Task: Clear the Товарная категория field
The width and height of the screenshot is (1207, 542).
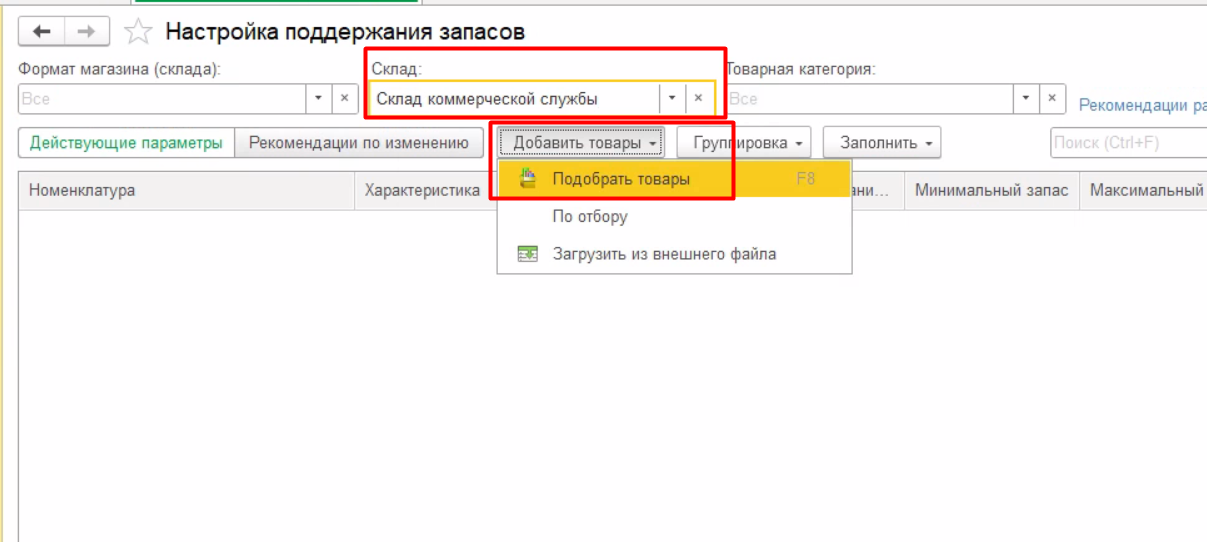Action: pyautogui.click(x=1051, y=99)
